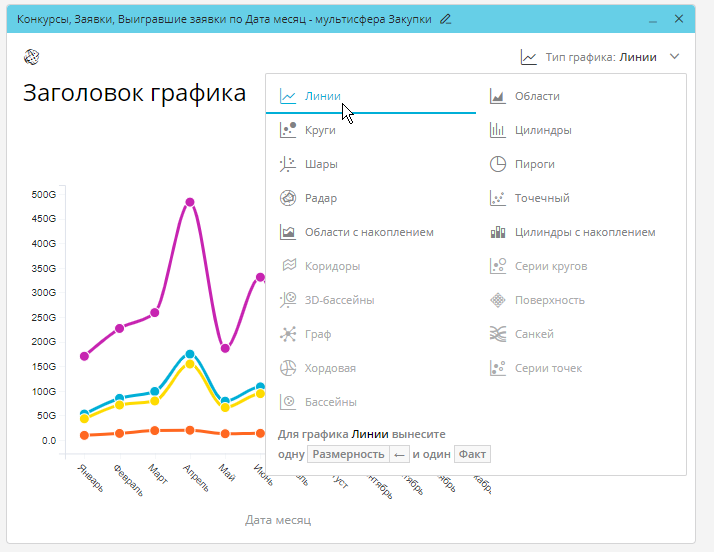Click the Заголовок графика chart title
The image size is (714, 552).
coord(134,94)
